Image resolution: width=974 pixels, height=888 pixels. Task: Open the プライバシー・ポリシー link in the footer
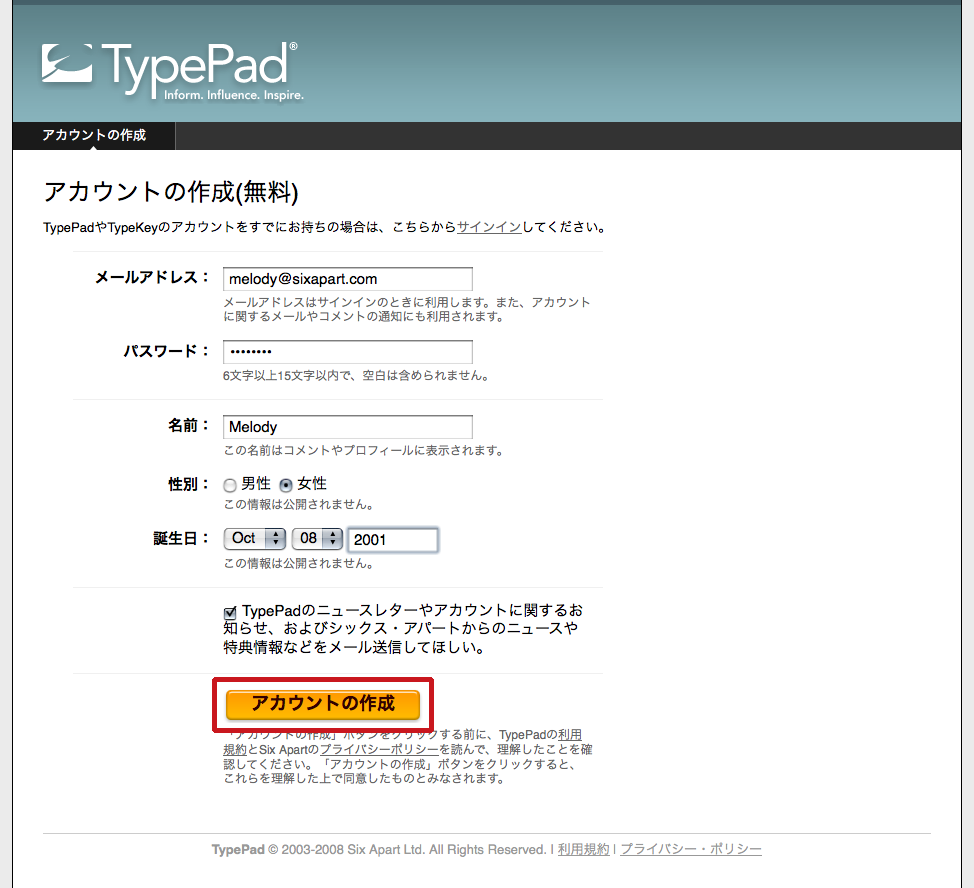tap(691, 849)
